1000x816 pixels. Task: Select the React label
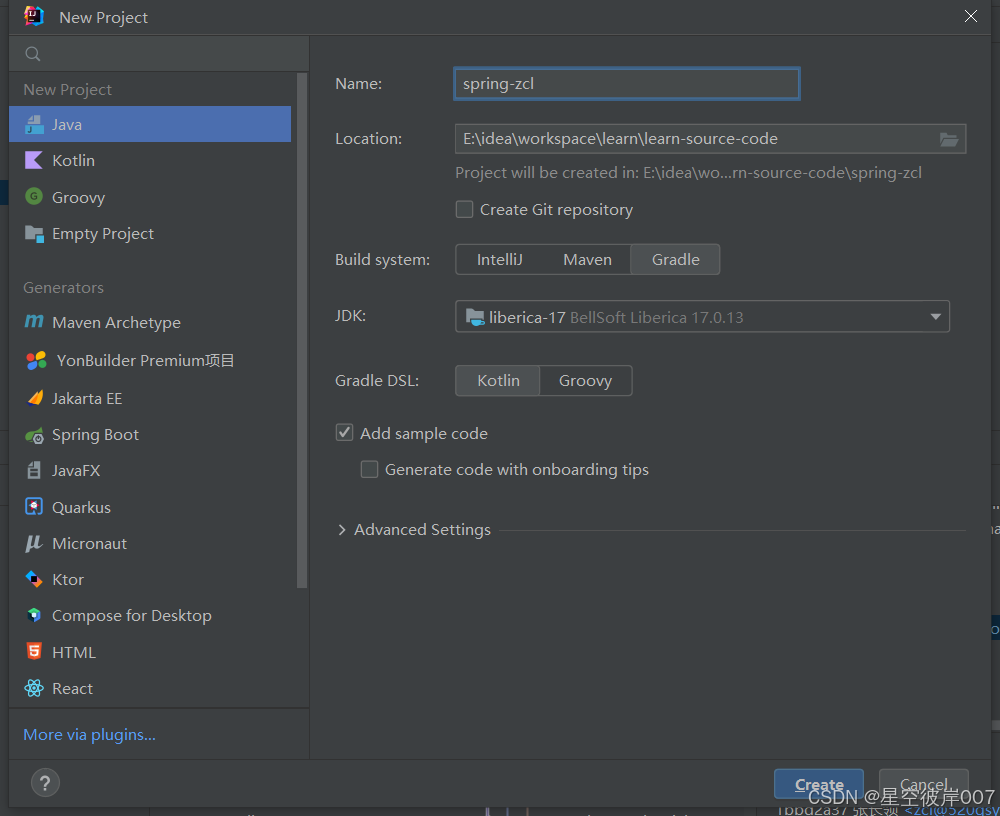(72, 689)
